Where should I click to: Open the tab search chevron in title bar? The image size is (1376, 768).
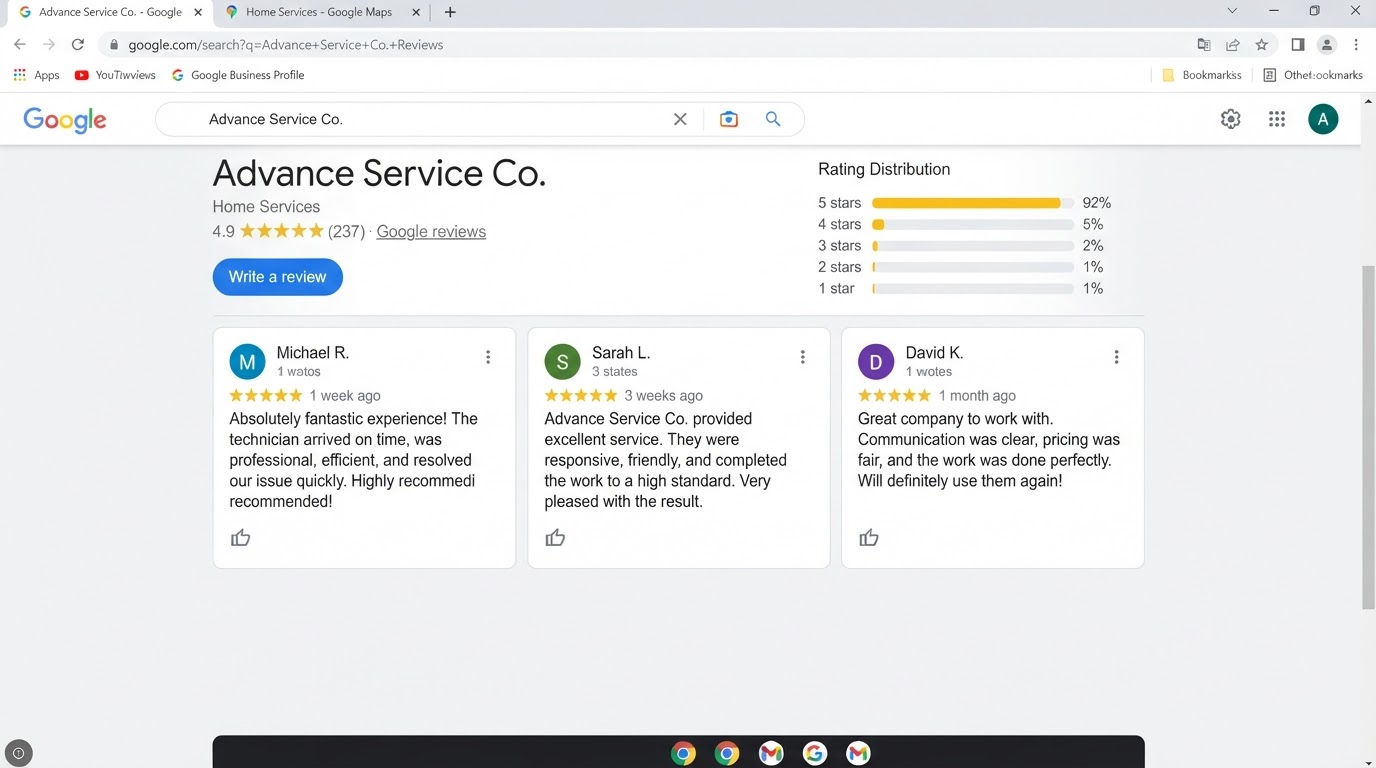click(x=1232, y=11)
